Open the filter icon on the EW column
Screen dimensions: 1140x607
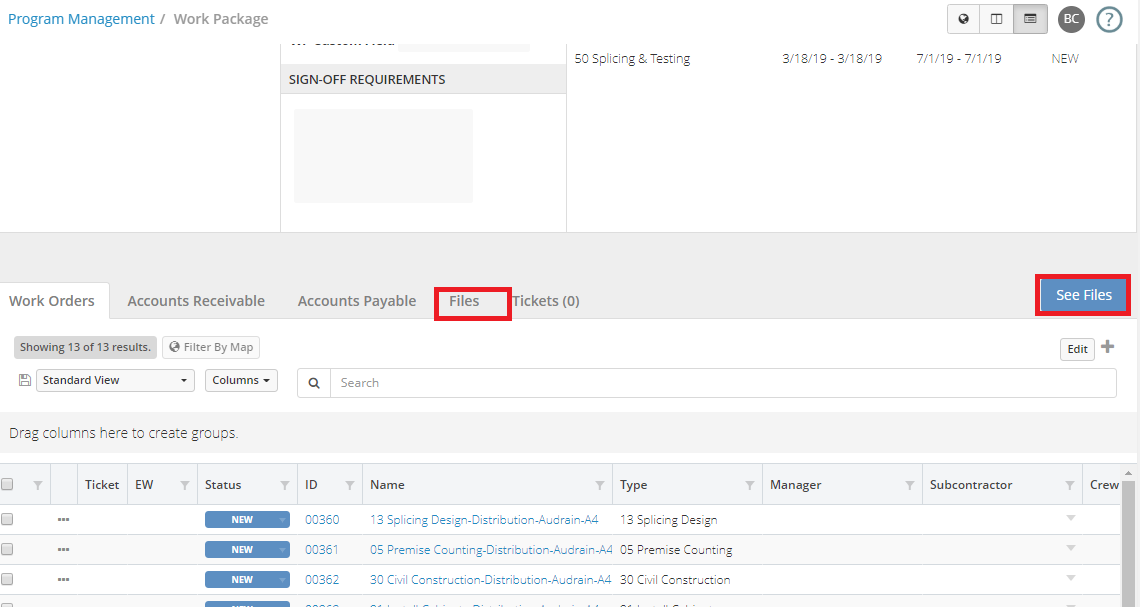click(x=185, y=485)
